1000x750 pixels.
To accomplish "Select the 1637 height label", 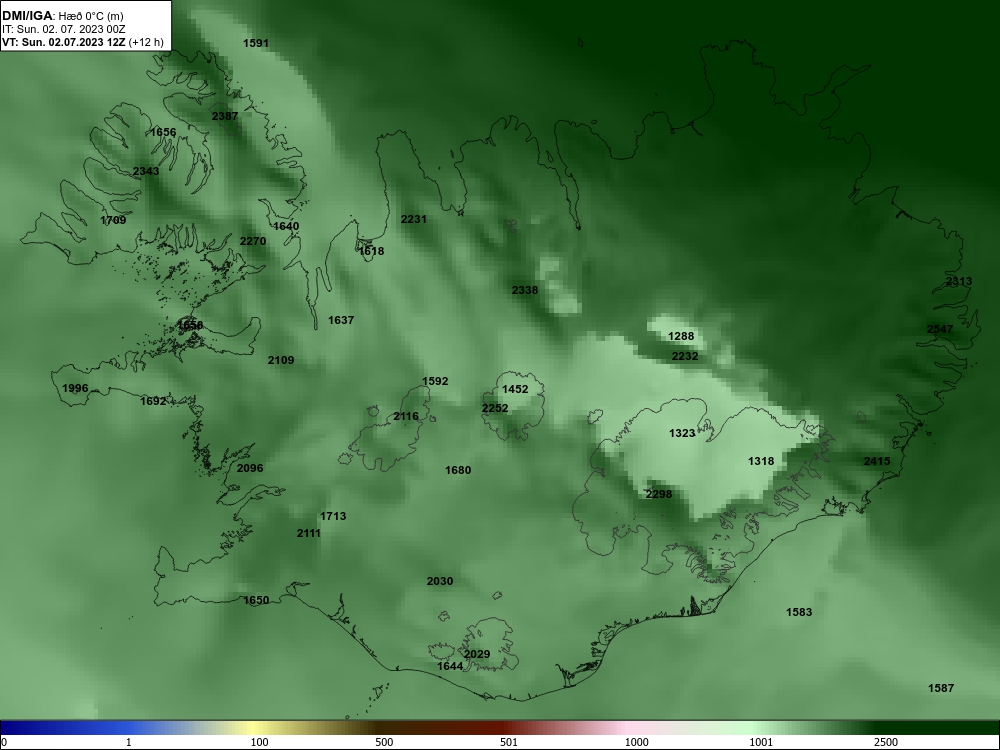I will click(x=341, y=320).
